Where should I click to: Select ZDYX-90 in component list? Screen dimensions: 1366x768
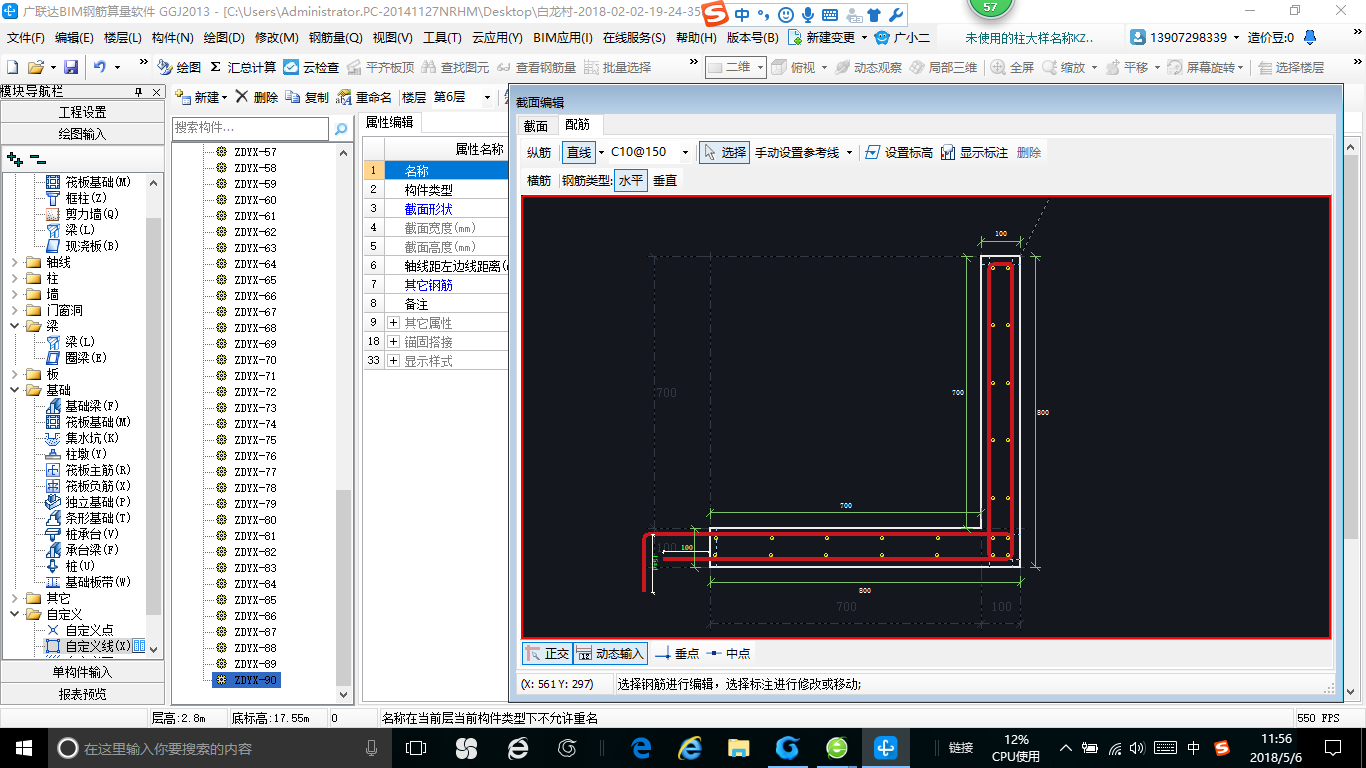pyautogui.click(x=246, y=680)
